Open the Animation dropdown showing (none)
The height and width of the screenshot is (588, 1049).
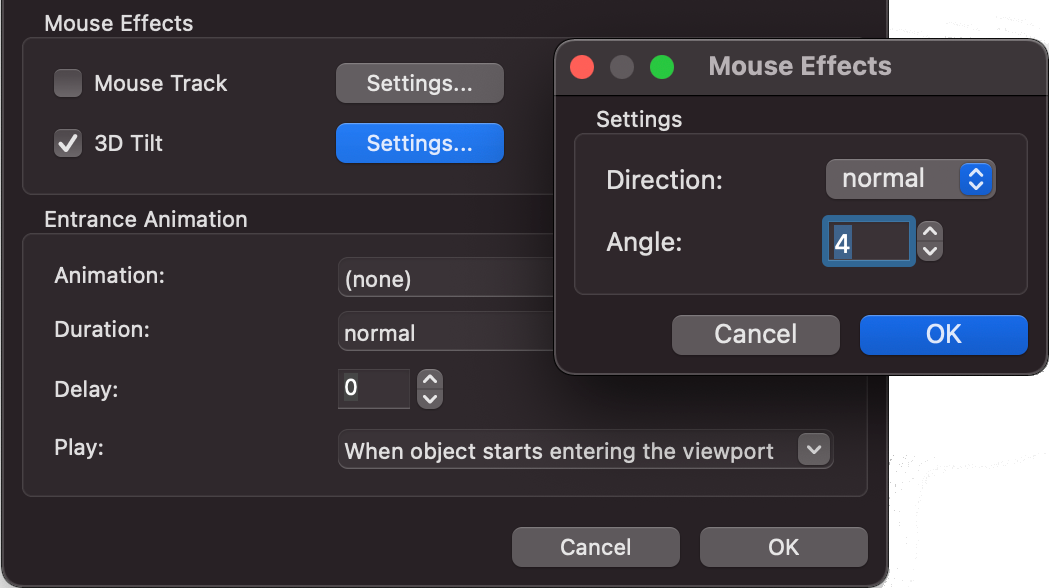pyautogui.click(x=446, y=279)
